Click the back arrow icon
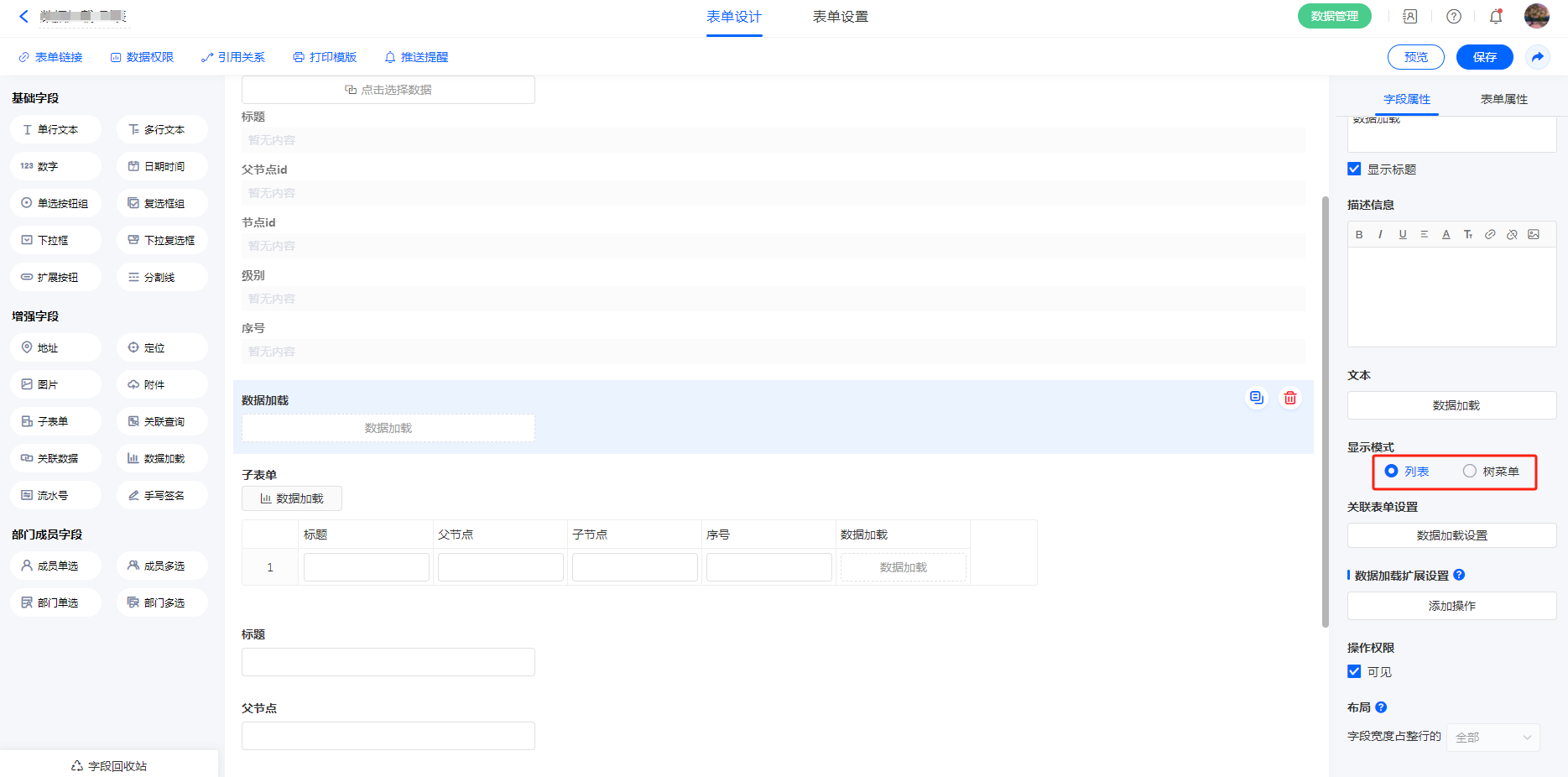This screenshot has width=1568, height=777. [x=23, y=16]
